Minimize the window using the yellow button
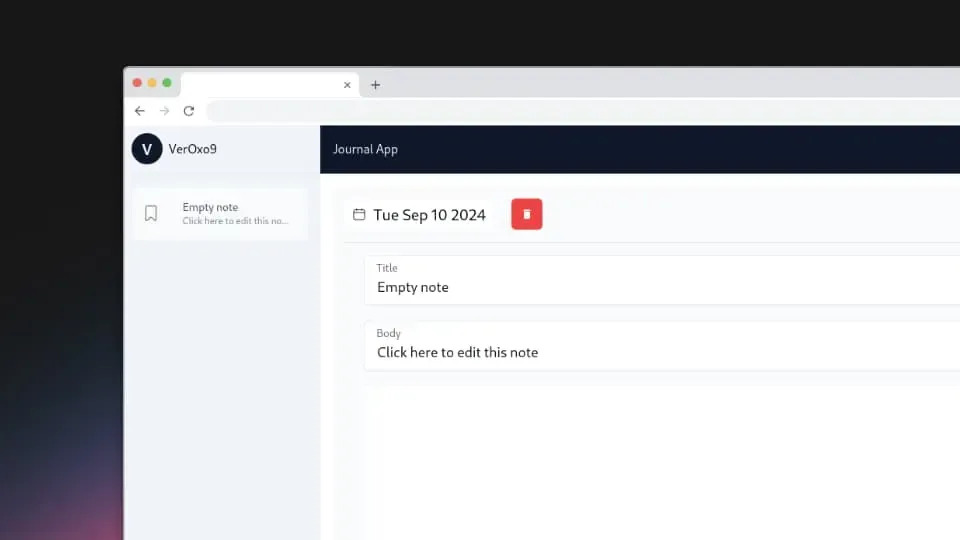Viewport: 960px width, 540px height. point(152,83)
